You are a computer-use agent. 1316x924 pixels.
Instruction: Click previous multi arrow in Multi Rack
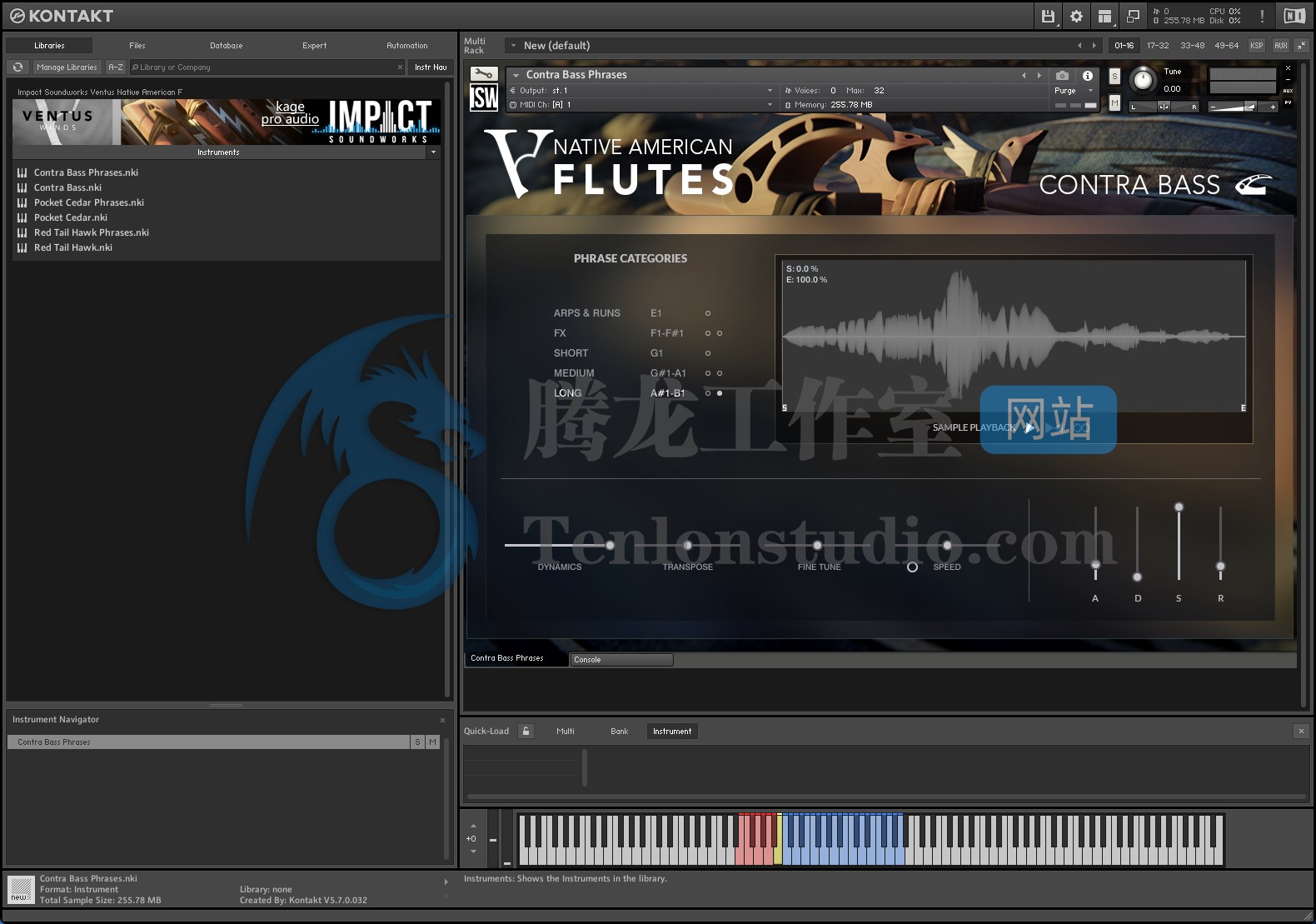coord(1079,45)
